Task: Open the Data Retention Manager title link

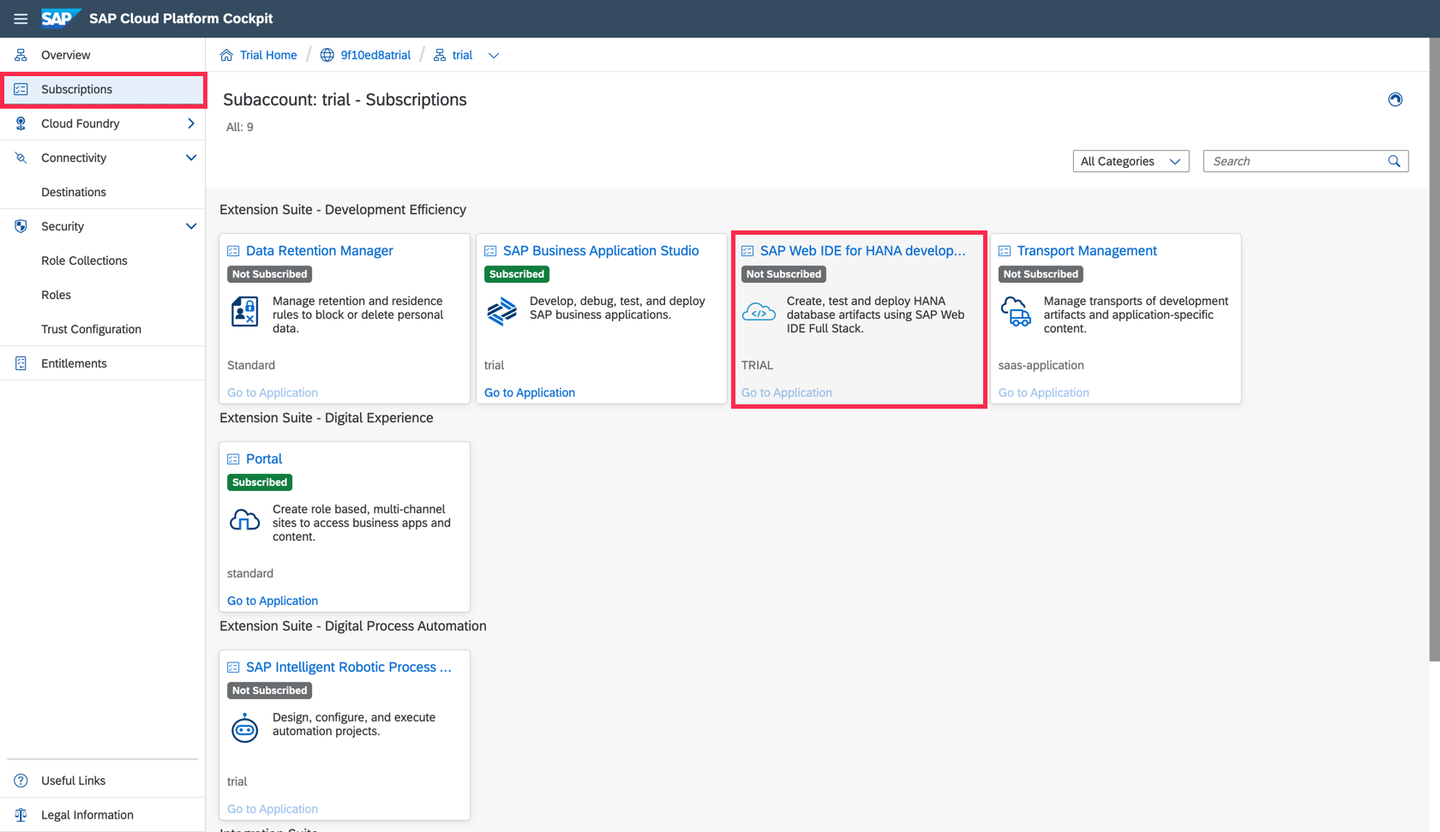Action: click(320, 251)
